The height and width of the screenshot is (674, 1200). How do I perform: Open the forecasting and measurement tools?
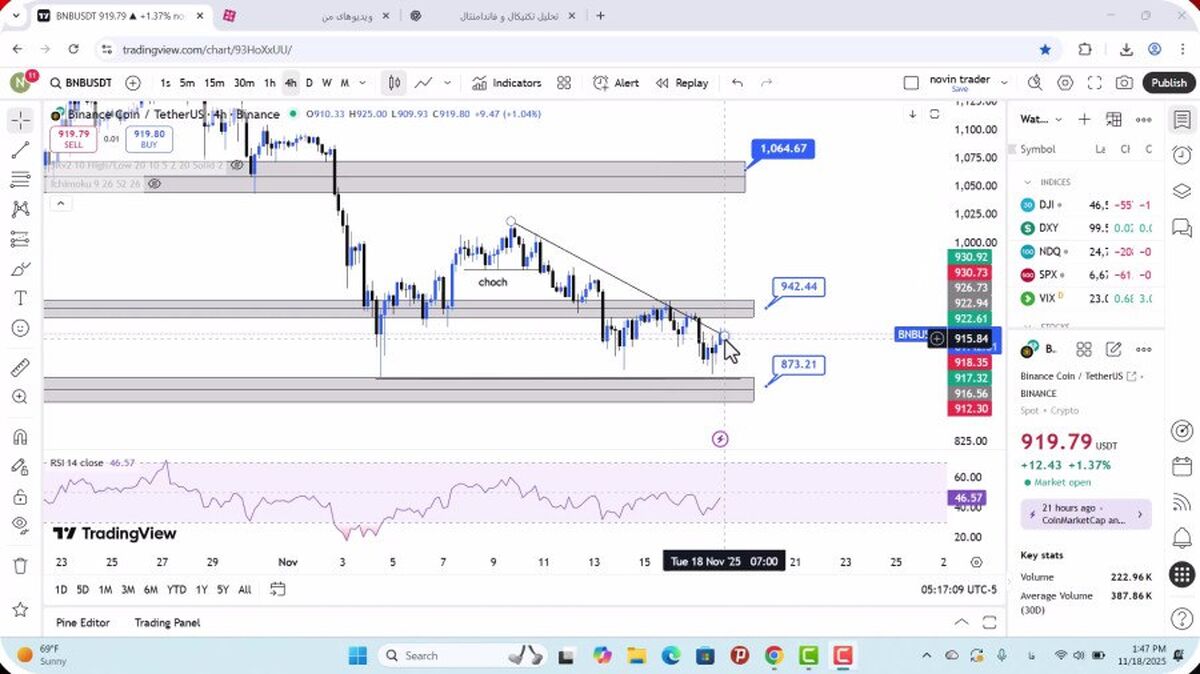[20, 239]
